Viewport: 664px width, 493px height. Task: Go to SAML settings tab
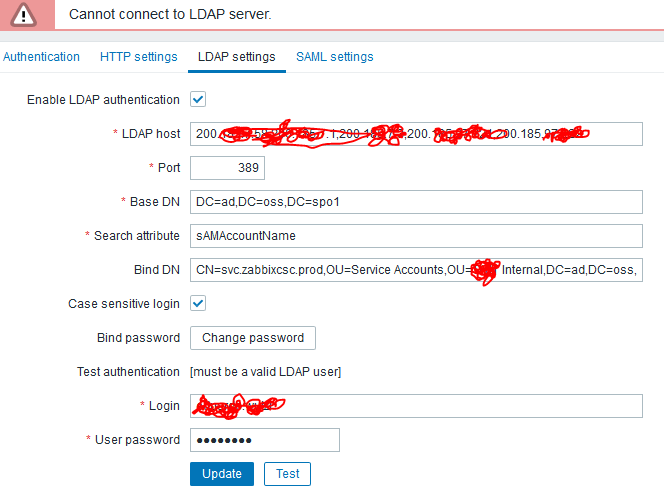(334, 57)
